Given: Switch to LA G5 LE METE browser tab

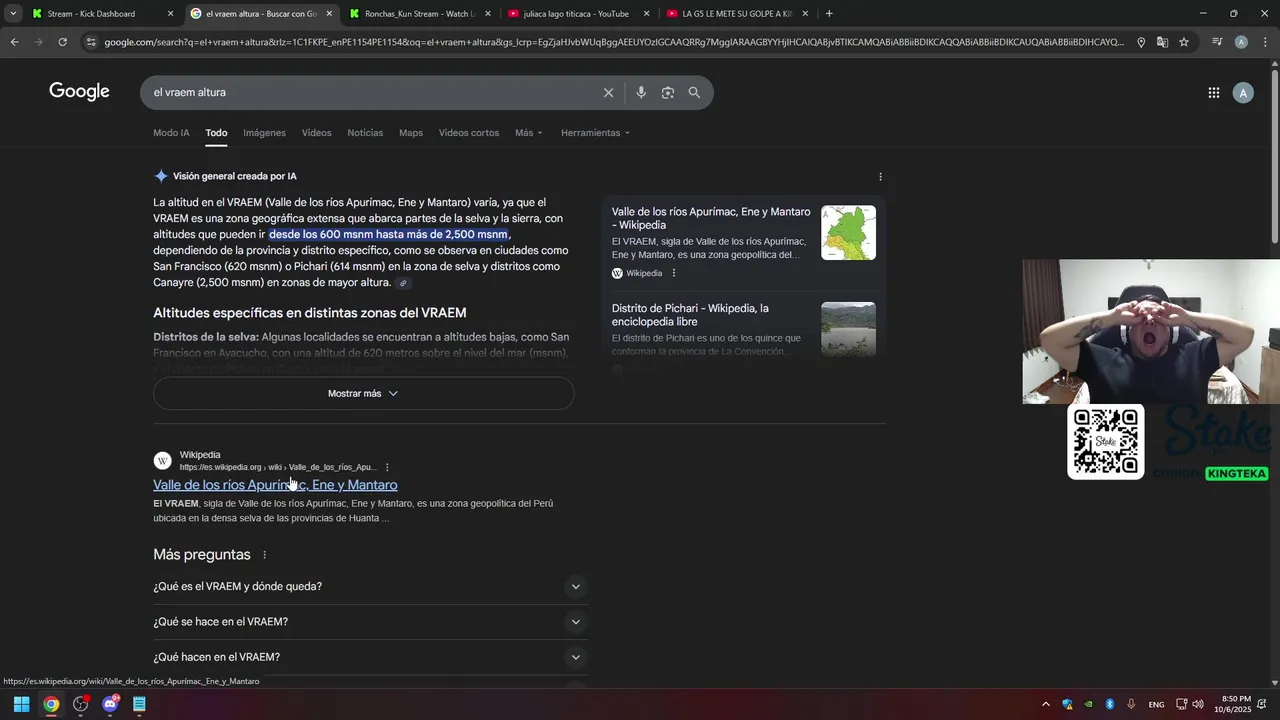Looking at the screenshot, I should 737,14.
